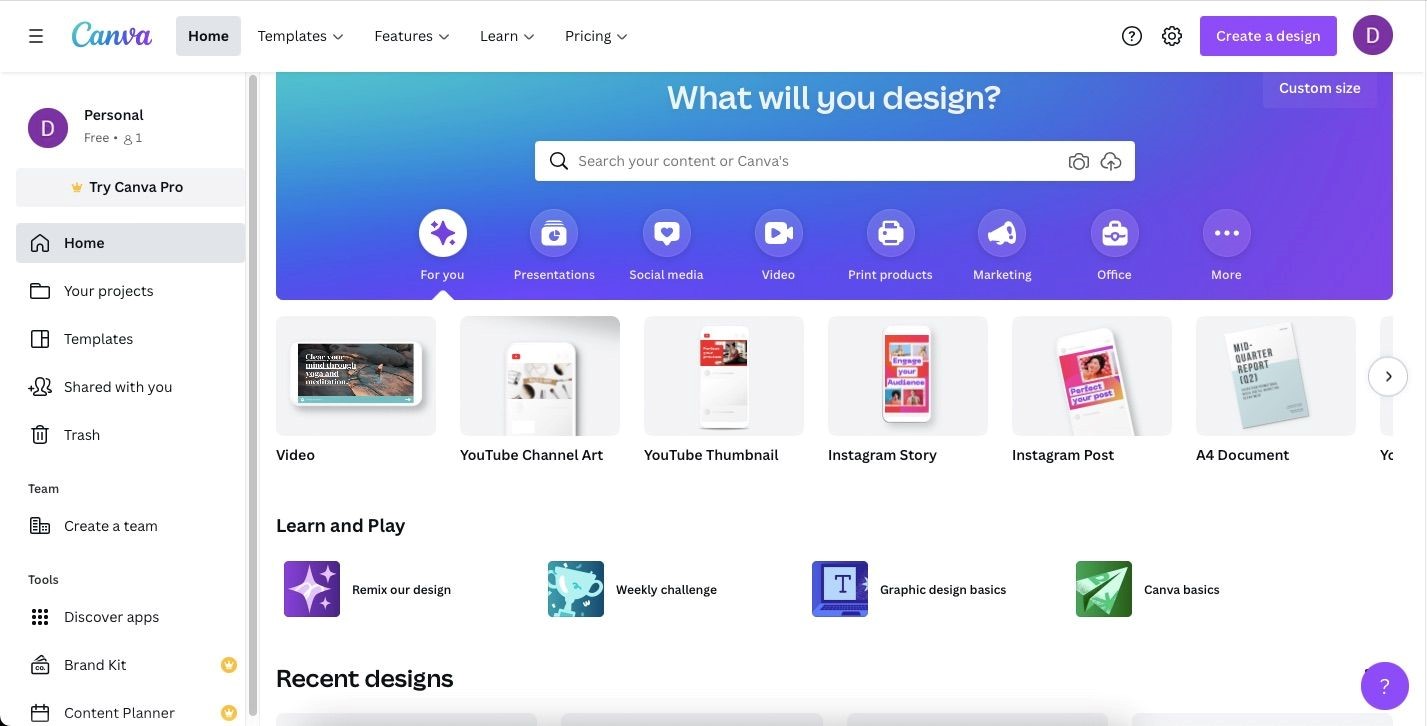Open the account avatar in header

pos(1373,36)
